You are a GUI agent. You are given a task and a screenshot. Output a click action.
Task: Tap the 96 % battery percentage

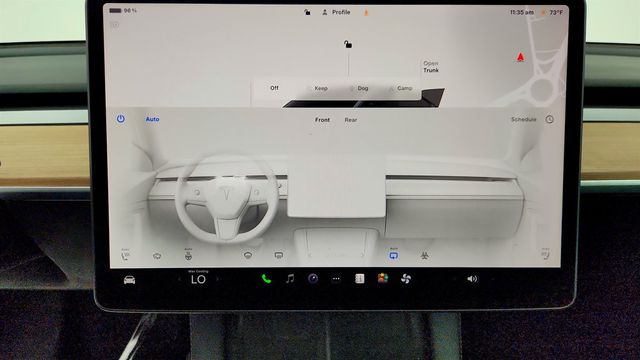coord(130,11)
